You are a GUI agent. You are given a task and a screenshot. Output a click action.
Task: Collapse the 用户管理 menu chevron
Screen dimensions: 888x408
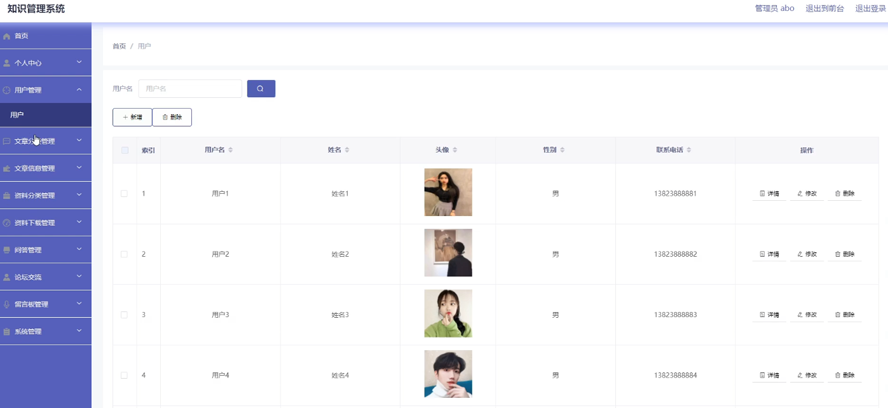point(79,90)
